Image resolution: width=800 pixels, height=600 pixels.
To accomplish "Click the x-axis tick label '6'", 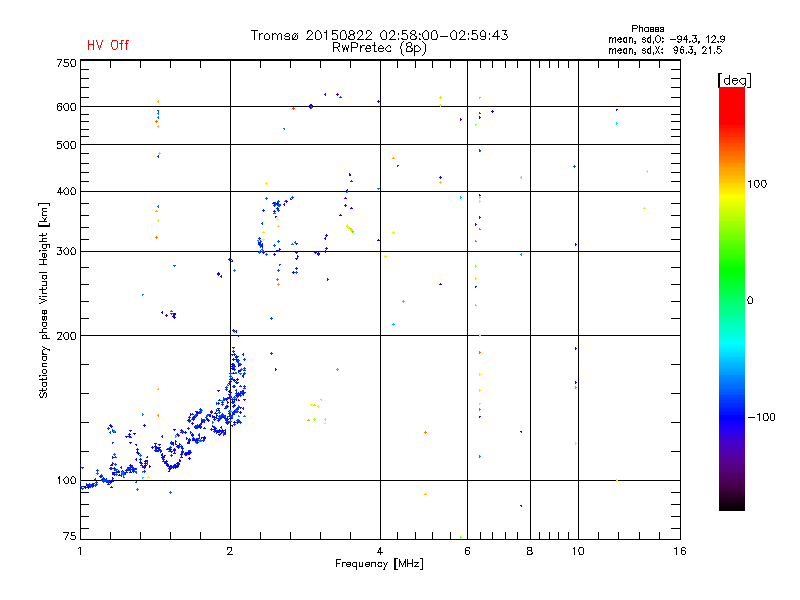I will click(467, 551).
